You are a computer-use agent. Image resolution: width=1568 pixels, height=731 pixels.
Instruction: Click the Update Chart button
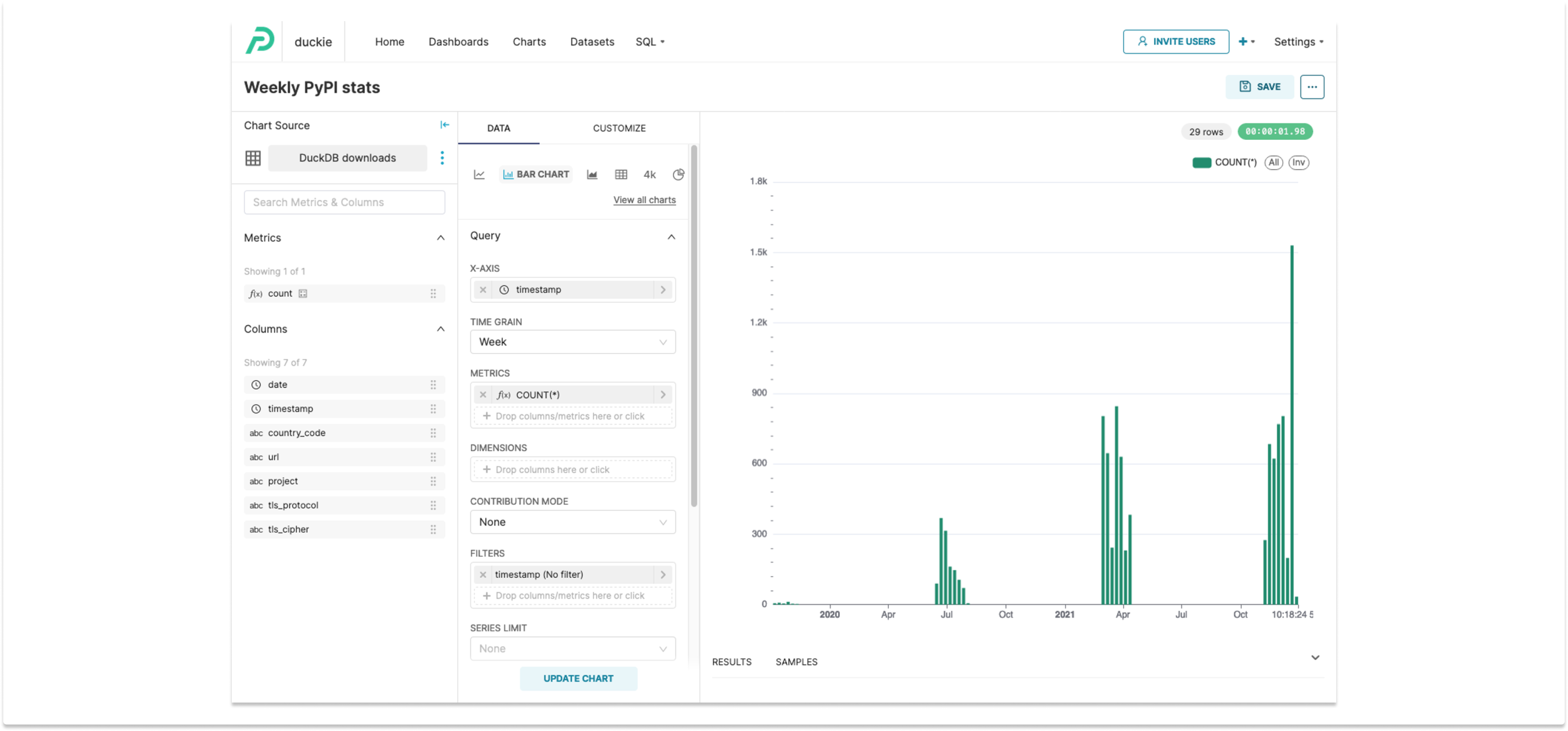(578, 678)
